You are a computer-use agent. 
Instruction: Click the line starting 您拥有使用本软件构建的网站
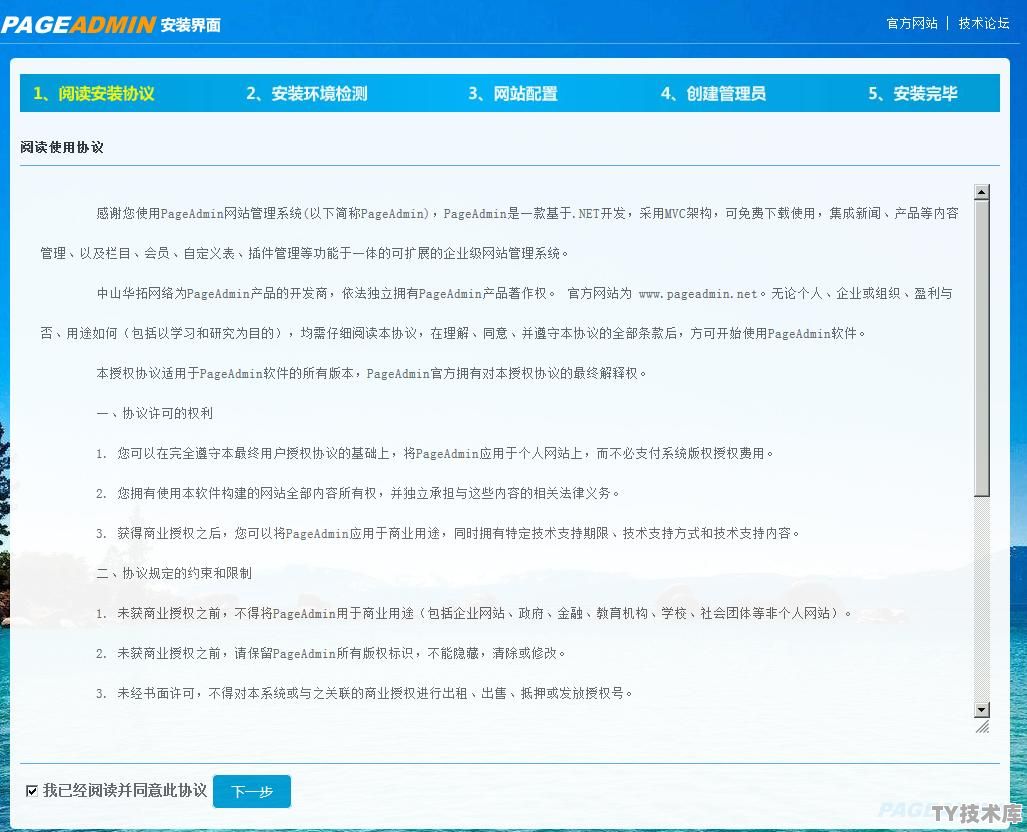(x=358, y=493)
